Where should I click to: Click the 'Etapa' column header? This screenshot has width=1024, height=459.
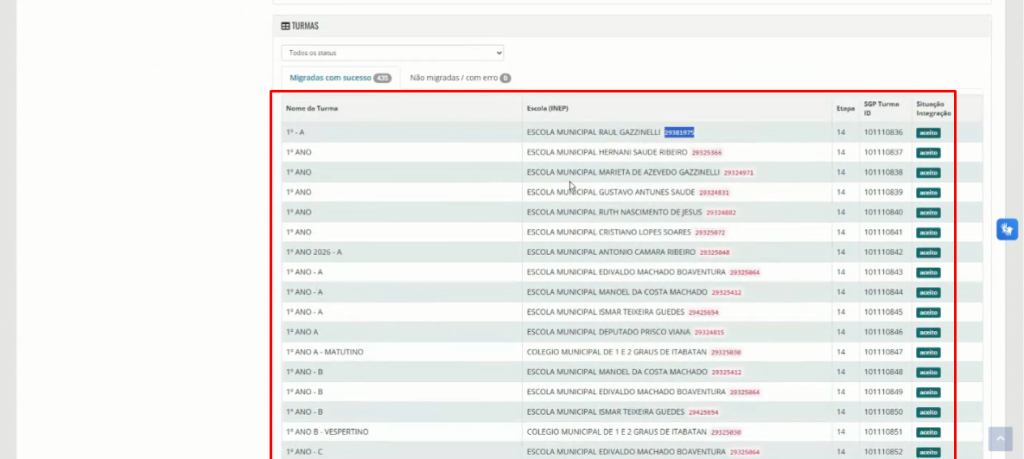coord(845,108)
